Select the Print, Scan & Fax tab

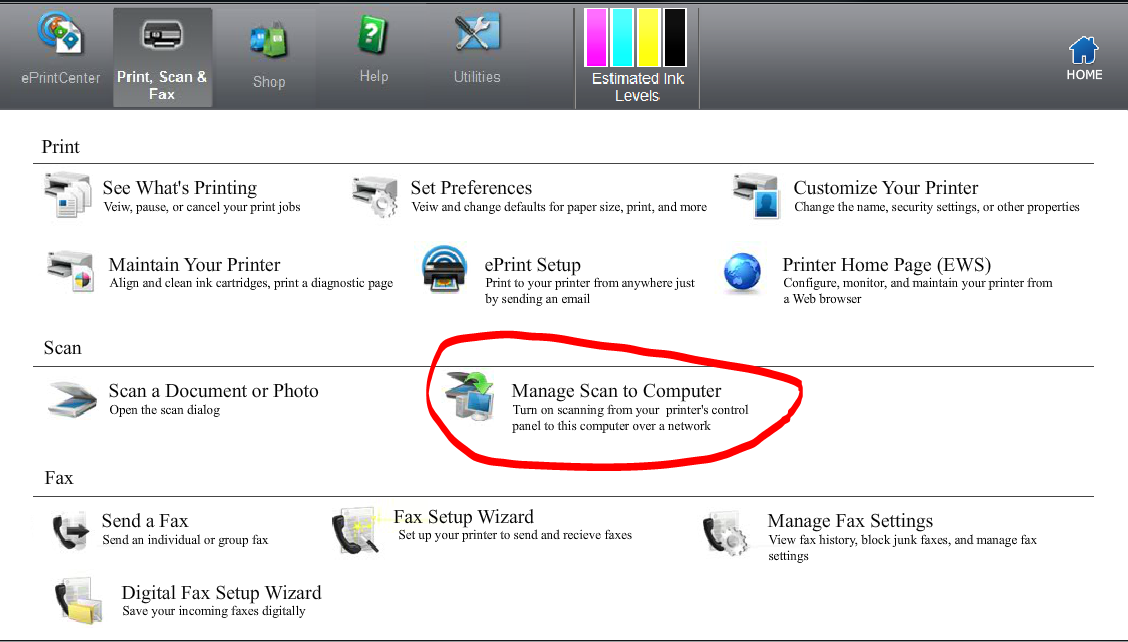pos(162,58)
